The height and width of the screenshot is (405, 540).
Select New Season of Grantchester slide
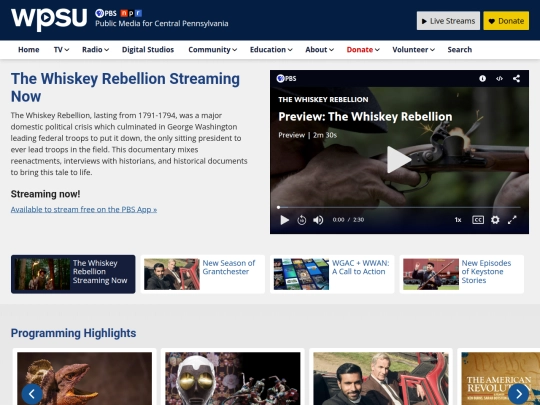(202, 274)
